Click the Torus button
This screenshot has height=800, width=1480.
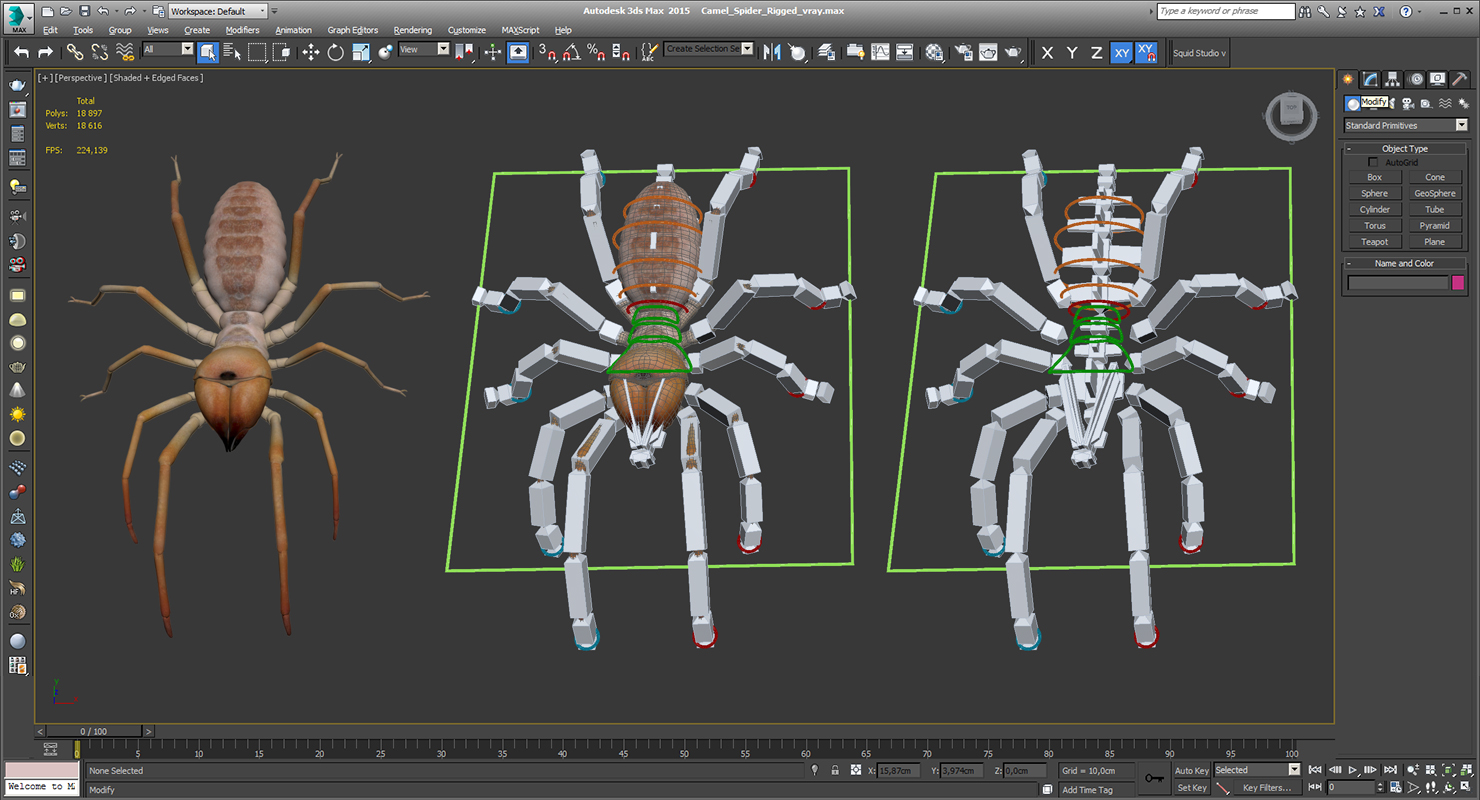pyautogui.click(x=1374, y=225)
